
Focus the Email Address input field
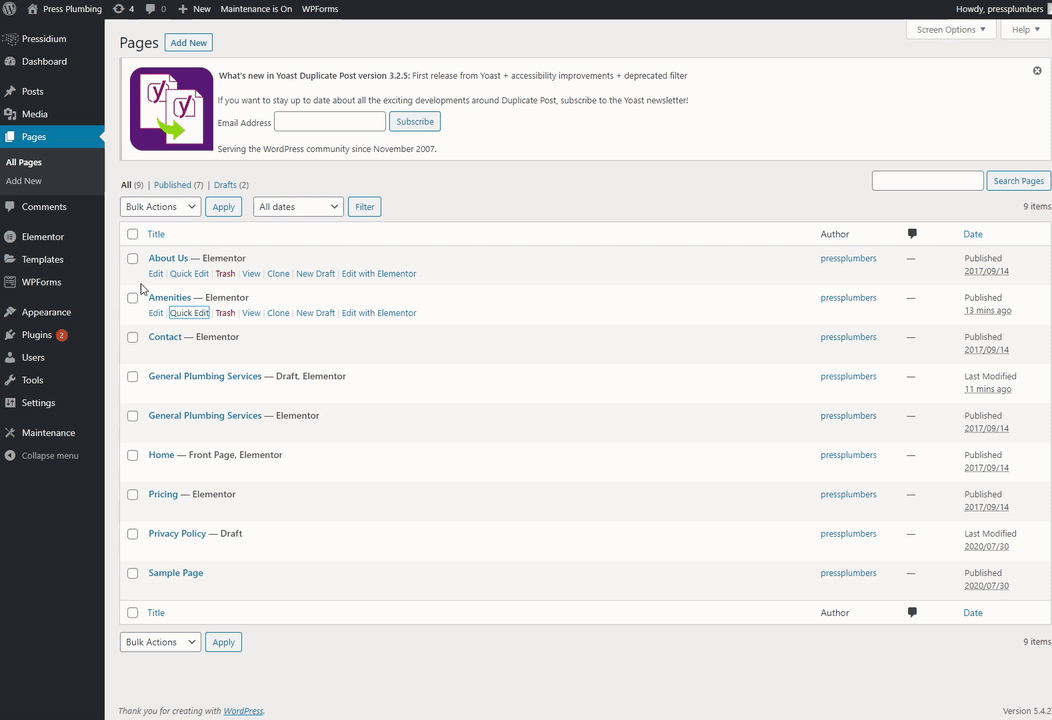click(330, 121)
